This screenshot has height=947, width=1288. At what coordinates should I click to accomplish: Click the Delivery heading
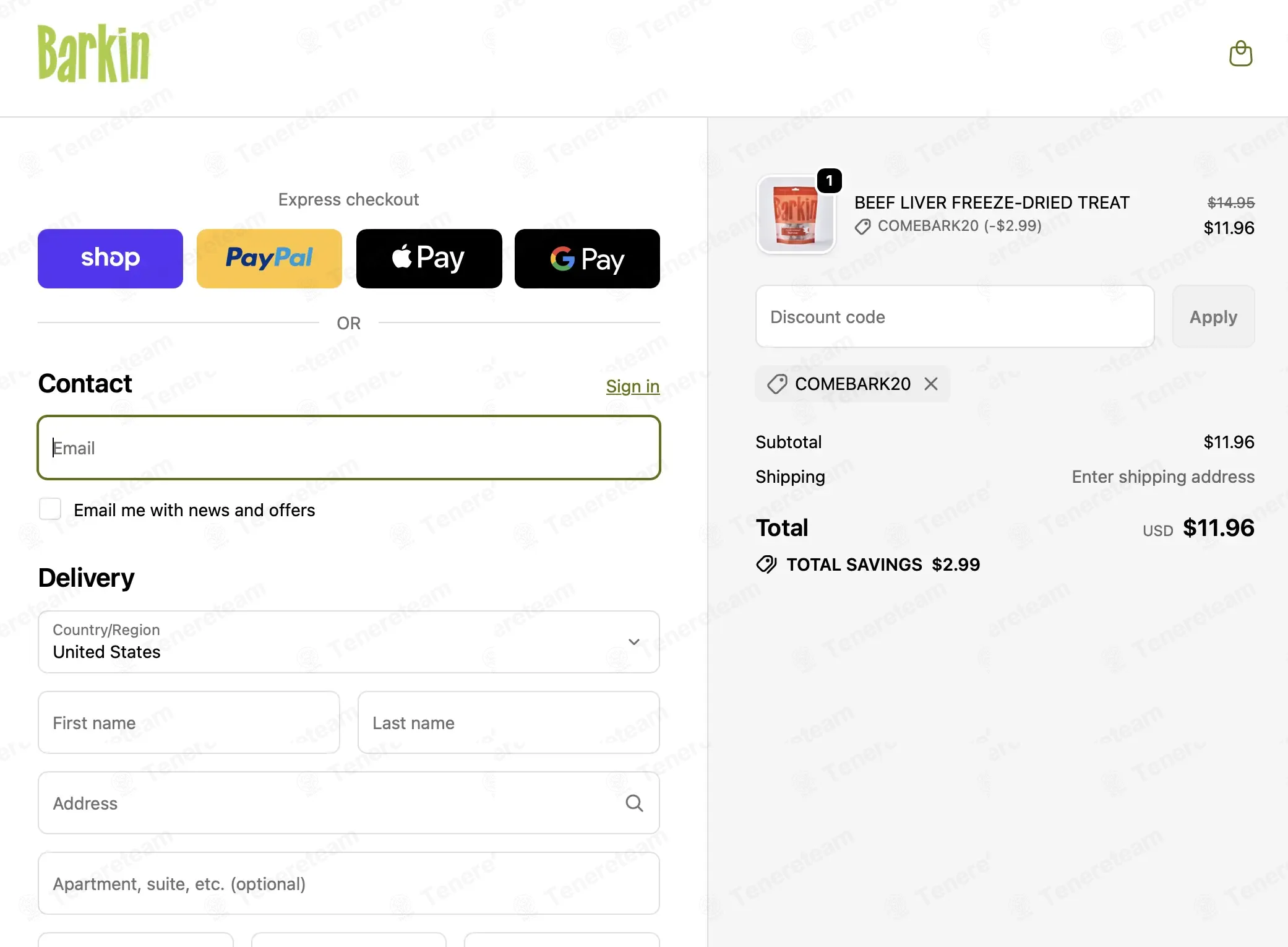pyautogui.click(x=86, y=577)
